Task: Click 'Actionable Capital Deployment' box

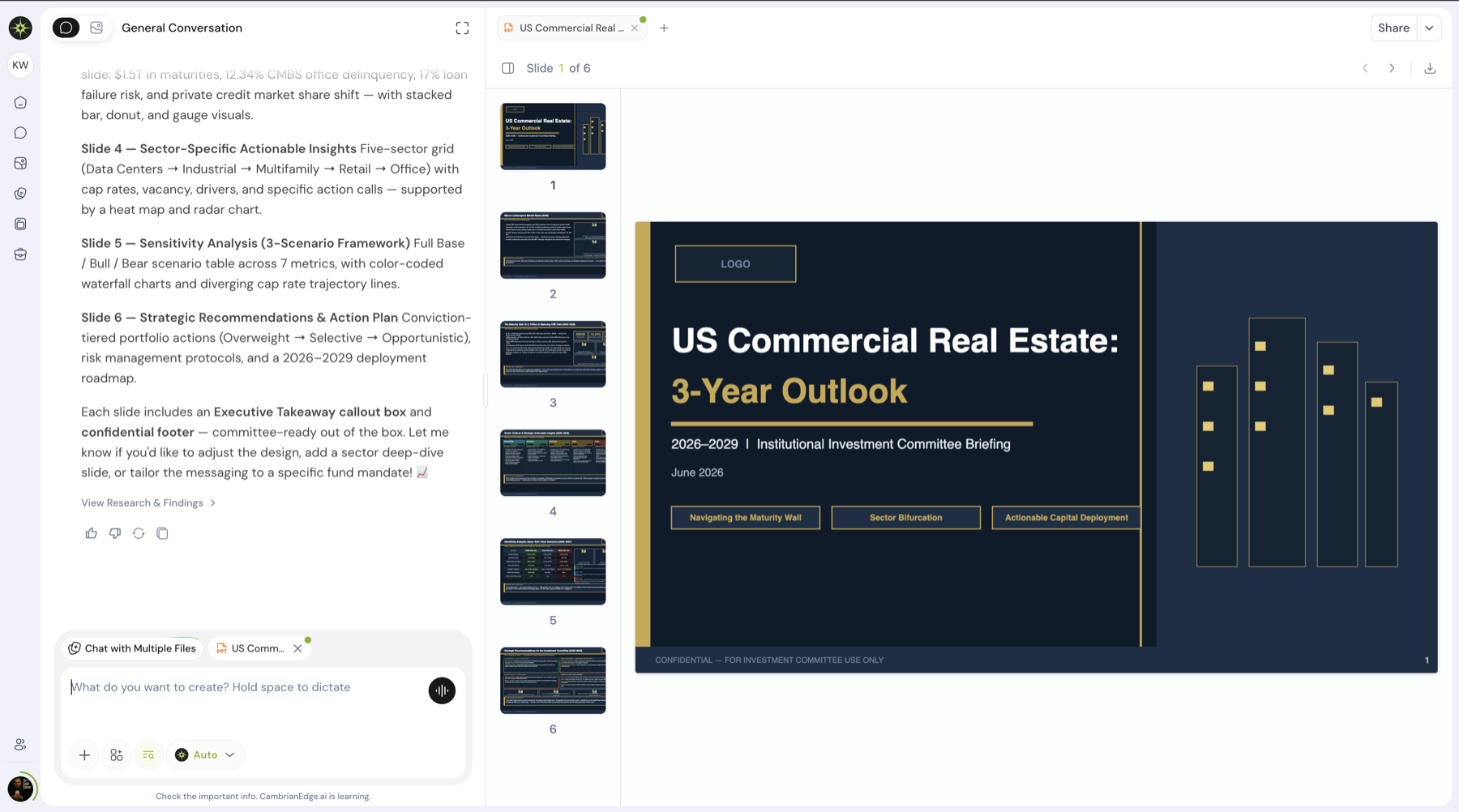Action: (x=1067, y=518)
